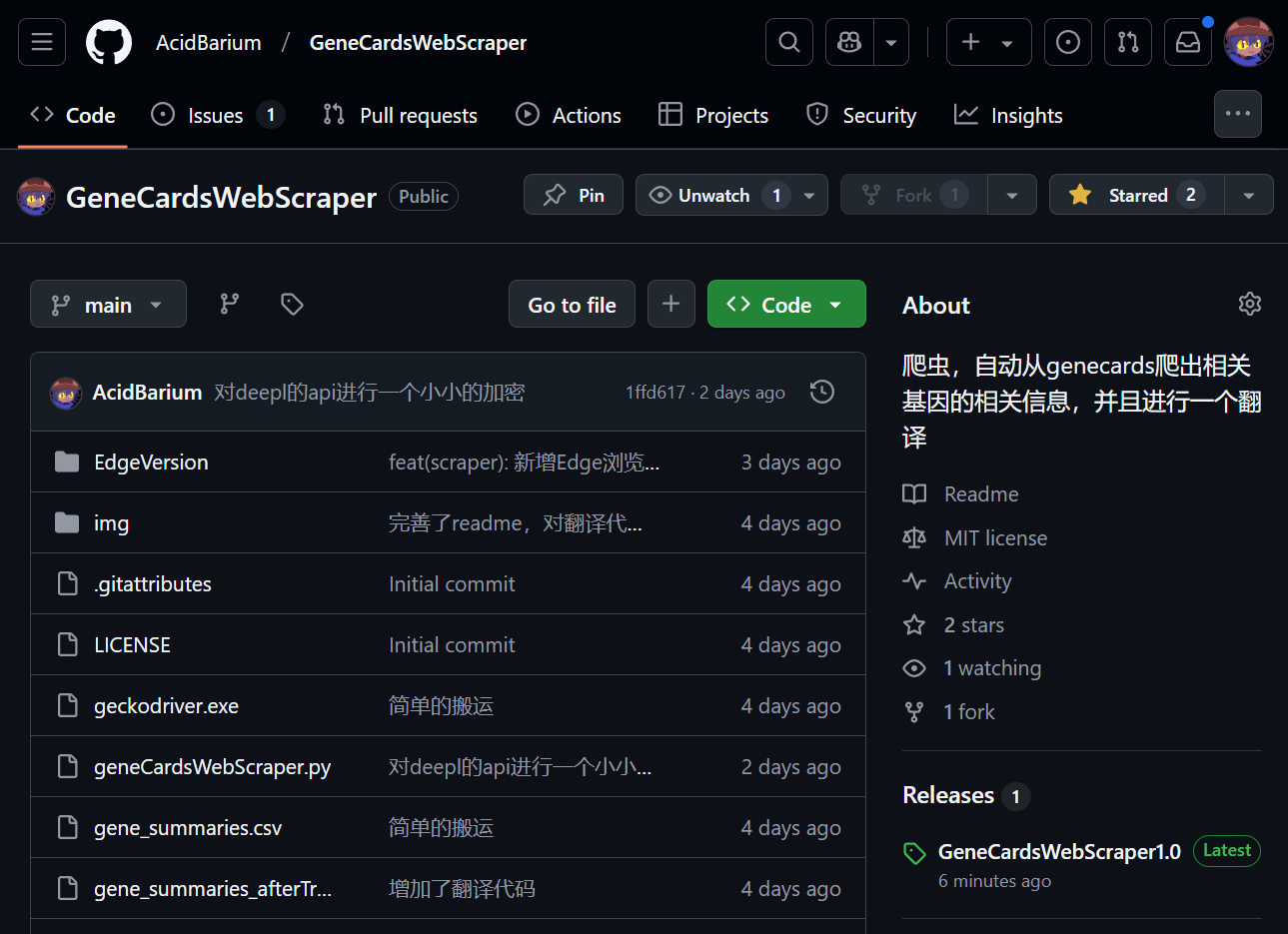Viewport: 1288px width, 934px height.
Task: Switch to the Projects tab
Action: [713, 116]
